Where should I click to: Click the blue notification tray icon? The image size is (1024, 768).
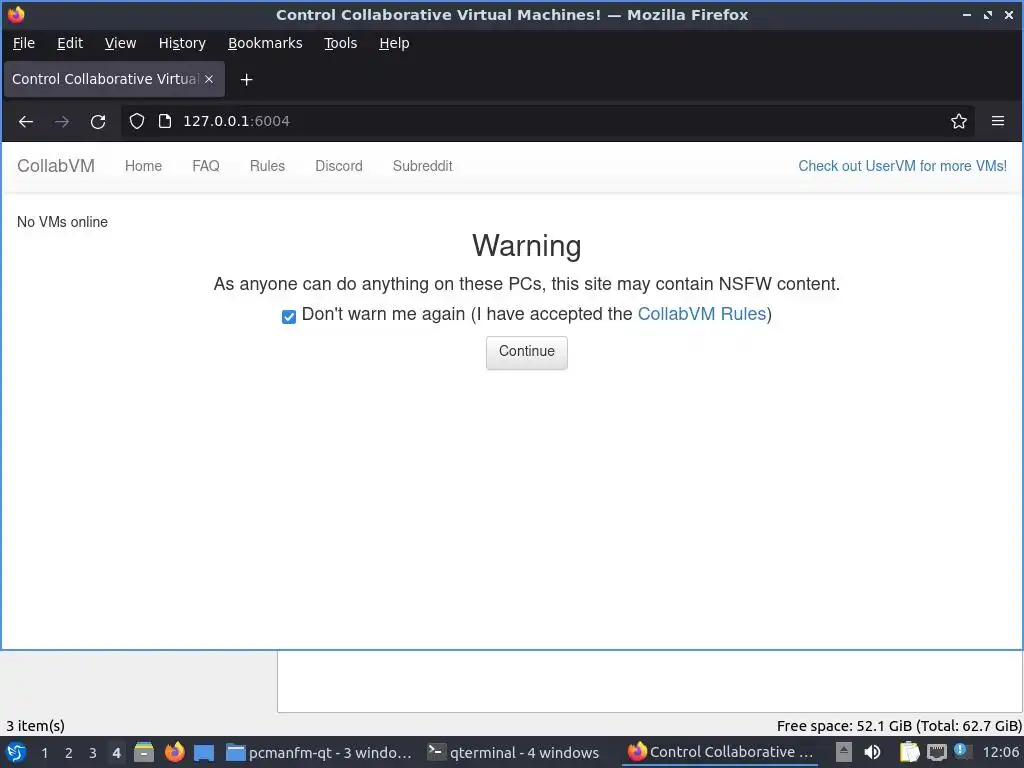[961, 750]
